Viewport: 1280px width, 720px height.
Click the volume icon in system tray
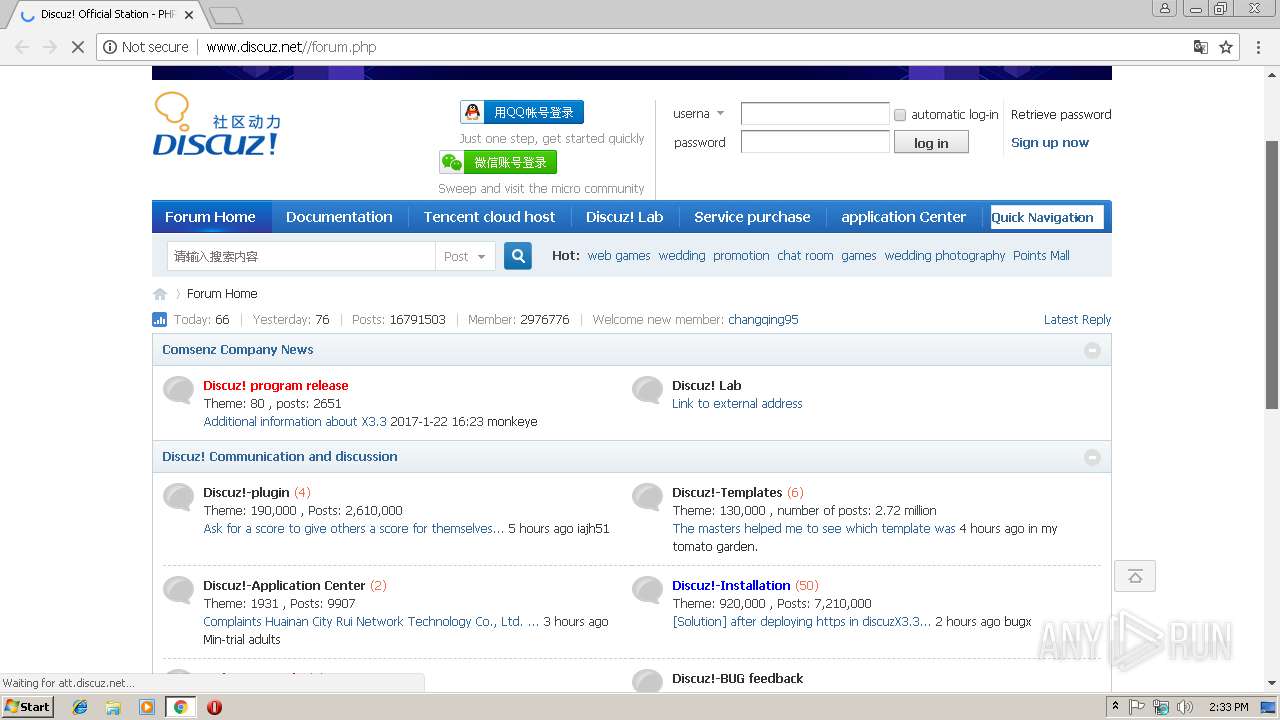coord(1185,707)
